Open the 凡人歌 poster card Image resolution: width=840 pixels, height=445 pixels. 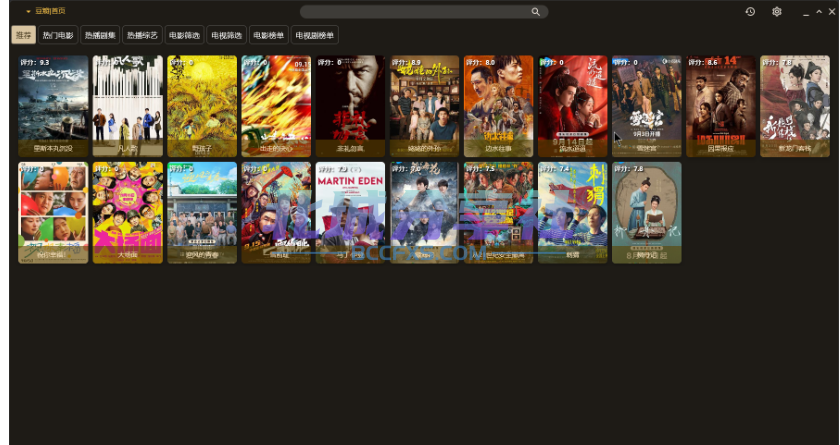click(x=128, y=106)
